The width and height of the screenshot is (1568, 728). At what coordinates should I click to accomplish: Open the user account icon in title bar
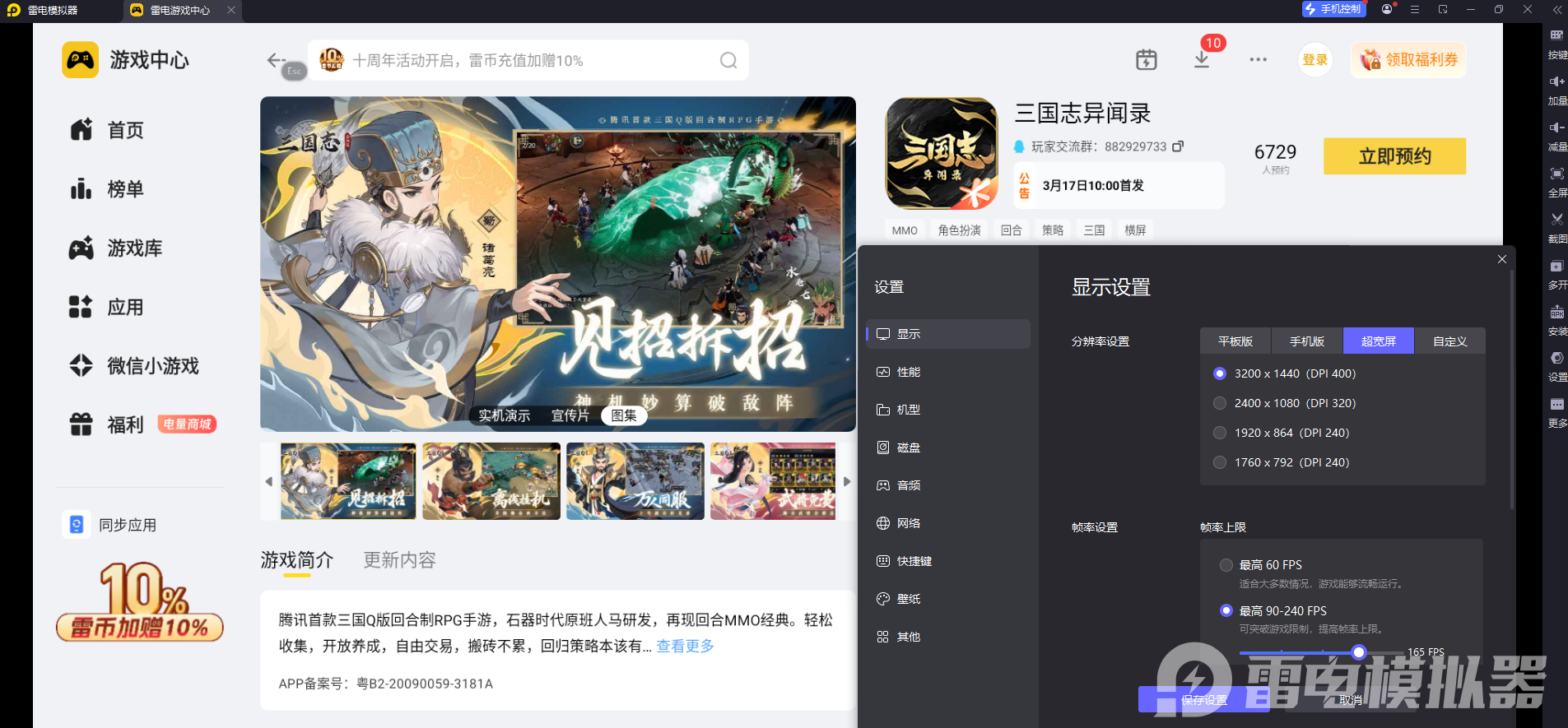pos(1387,9)
